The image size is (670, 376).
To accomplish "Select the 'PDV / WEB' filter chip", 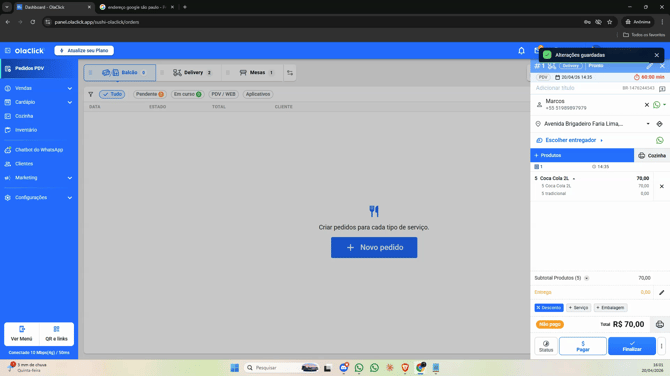I will pyautogui.click(x=223, y=94).
